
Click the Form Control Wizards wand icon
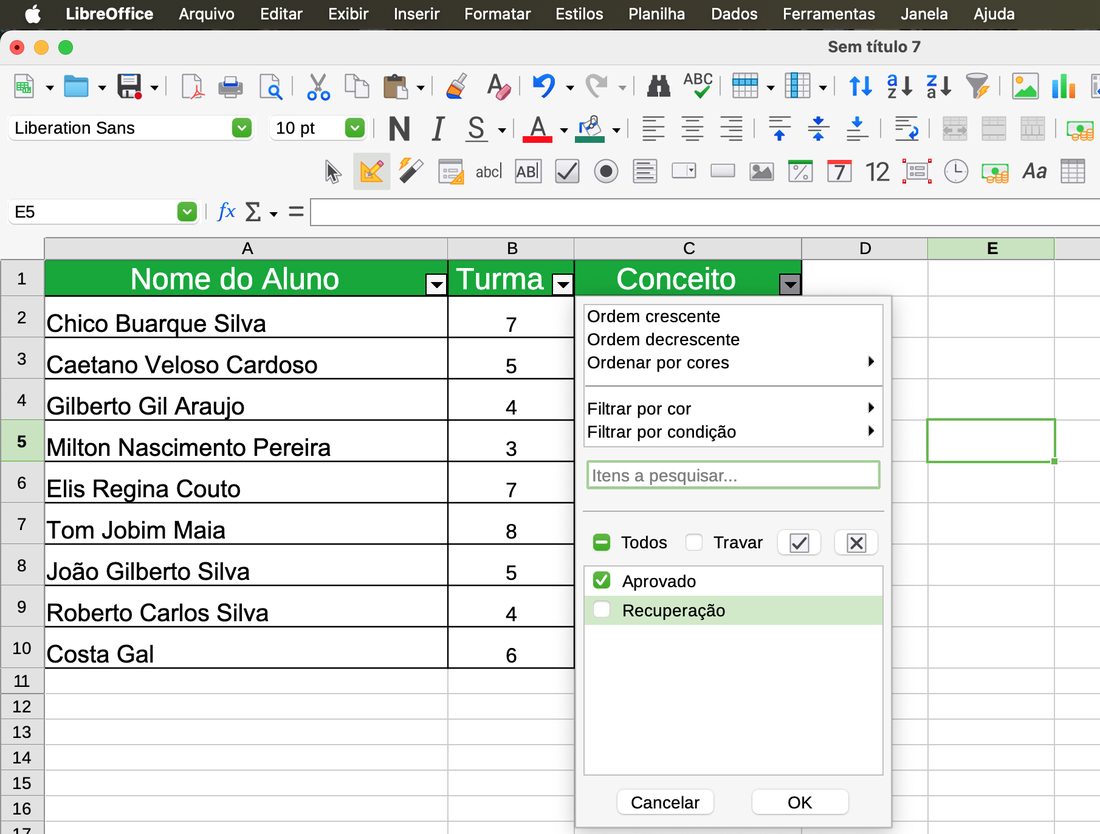pos(411,171)
